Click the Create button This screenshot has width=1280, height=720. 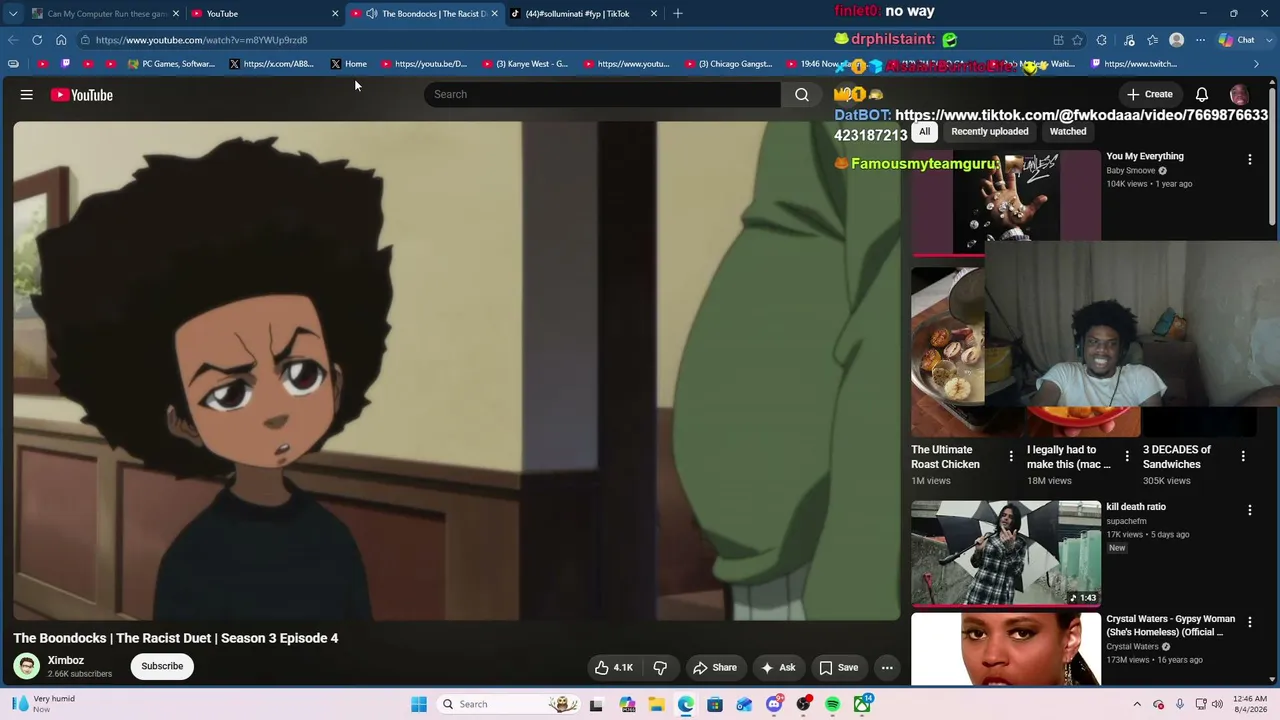(1149, 94)
